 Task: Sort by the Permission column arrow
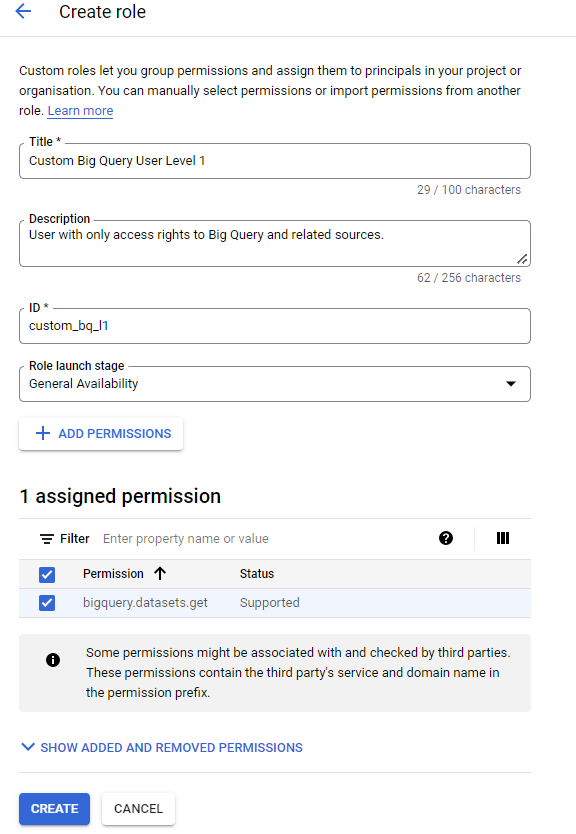coord(160,573)
